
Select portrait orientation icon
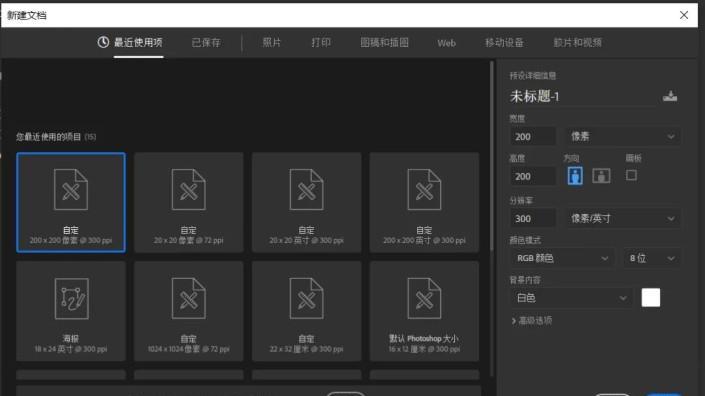click(575, 176)
